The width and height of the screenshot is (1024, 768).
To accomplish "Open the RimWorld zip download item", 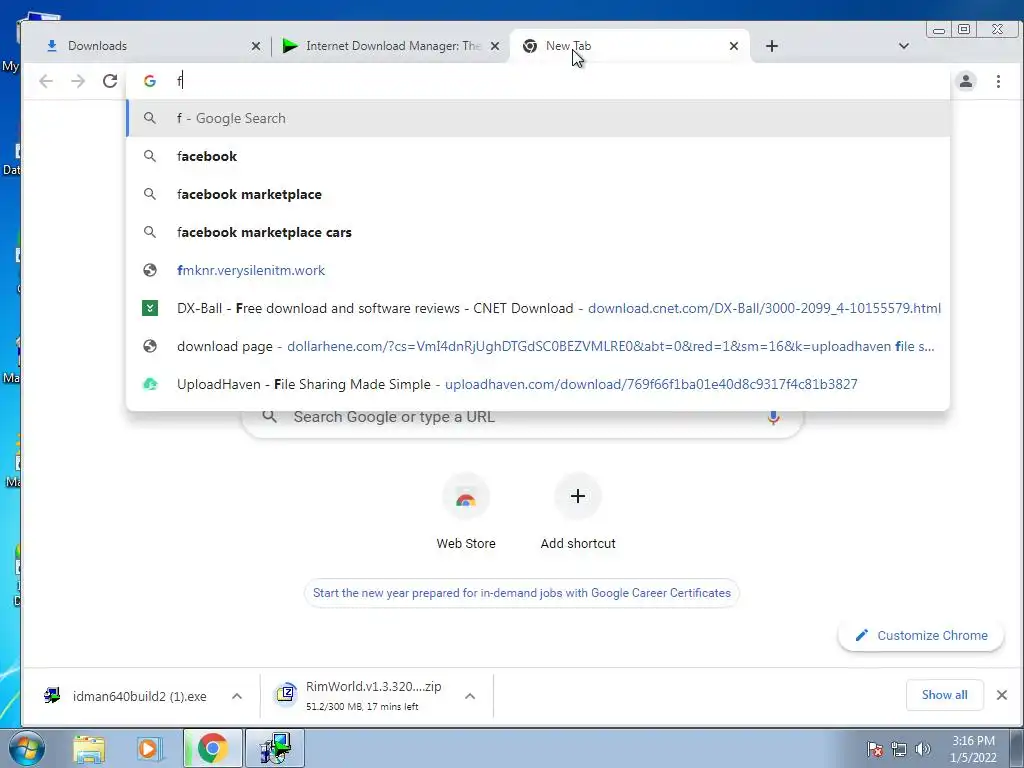I will 362,696.
